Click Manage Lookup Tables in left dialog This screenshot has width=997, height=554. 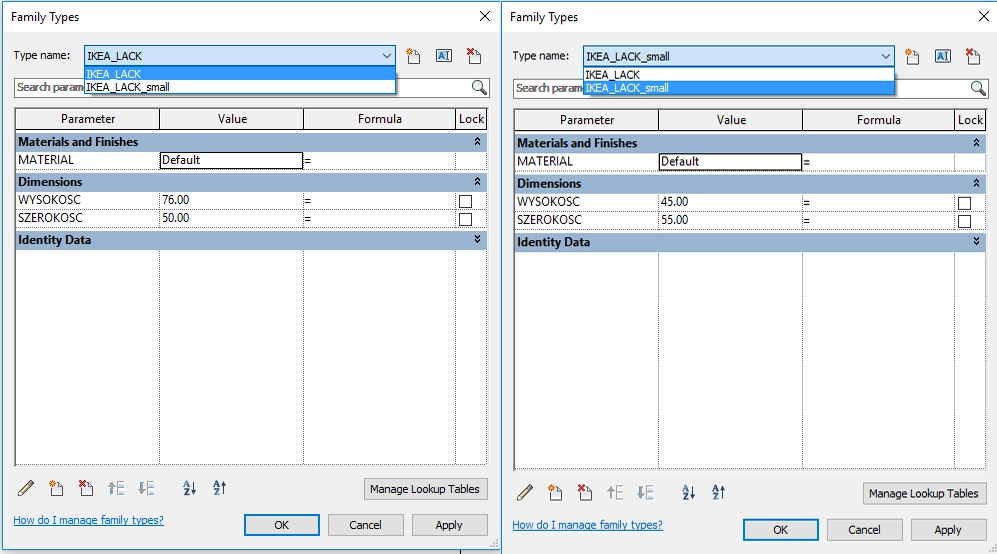click(x=425, y=489)
